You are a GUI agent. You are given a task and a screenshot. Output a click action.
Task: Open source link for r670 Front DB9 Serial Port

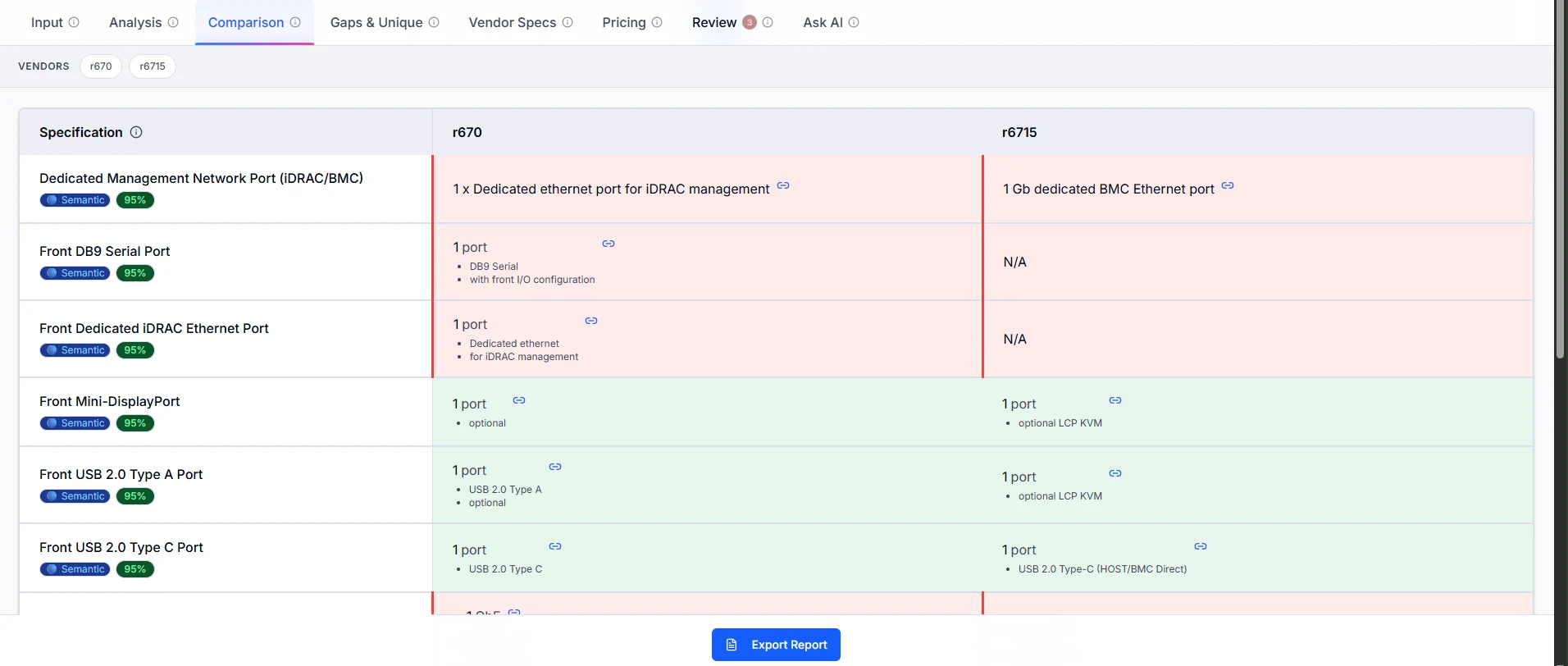point(609,244)
